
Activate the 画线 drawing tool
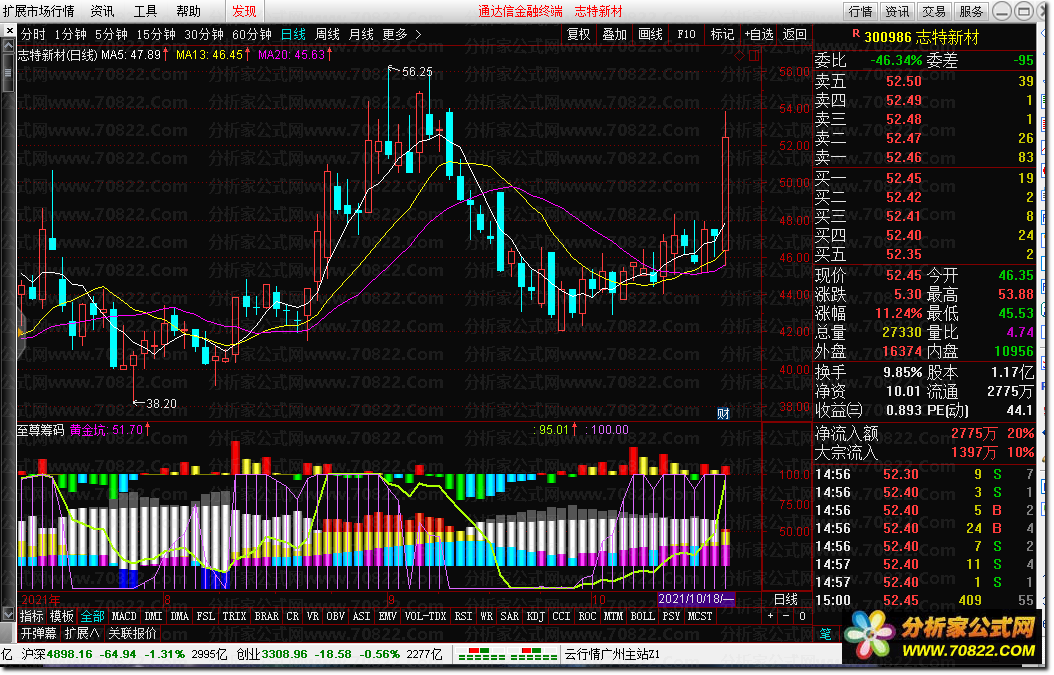pyautogui.click(x=650, y=34)
